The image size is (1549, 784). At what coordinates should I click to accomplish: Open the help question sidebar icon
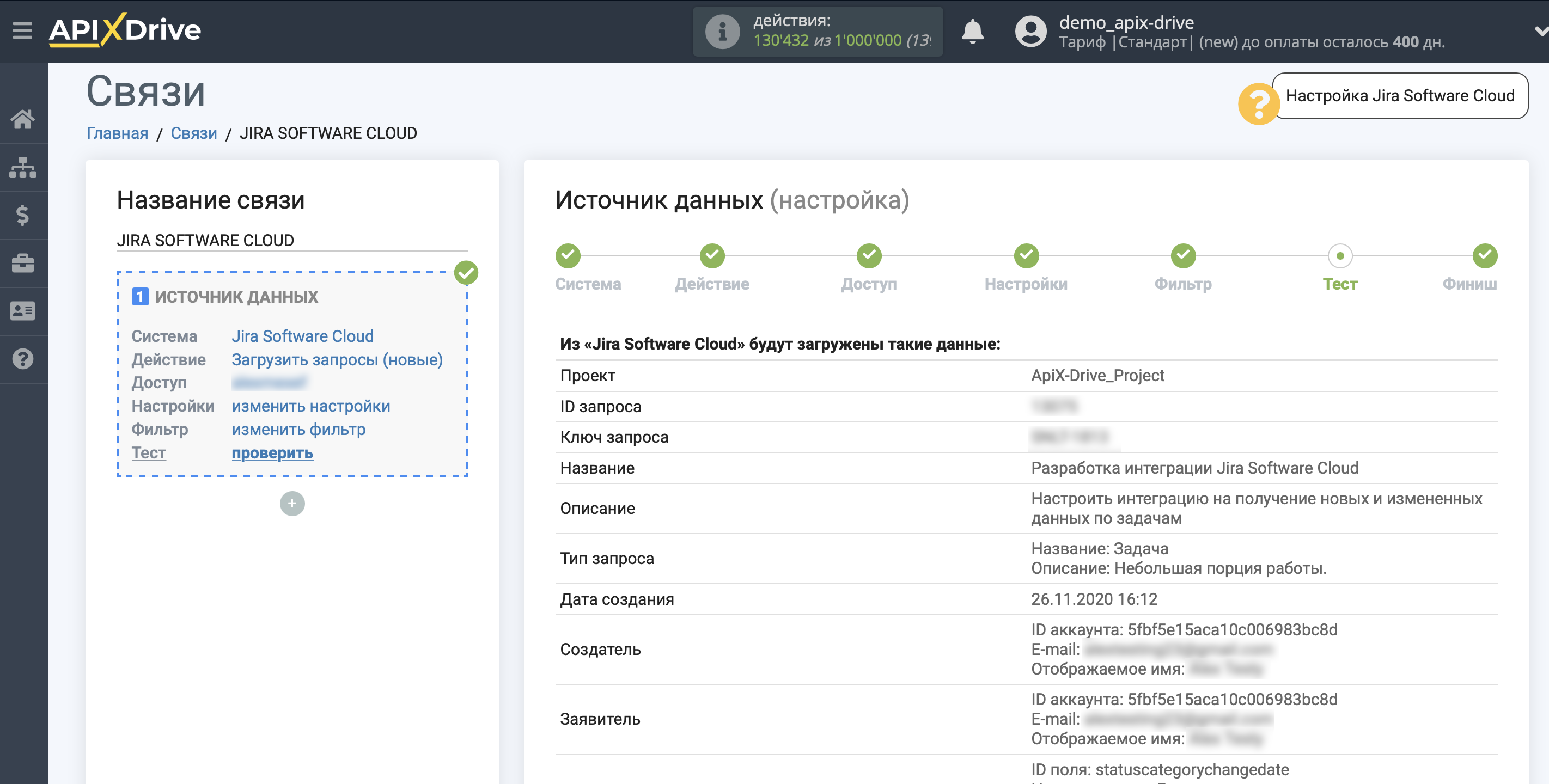(23, 359)
